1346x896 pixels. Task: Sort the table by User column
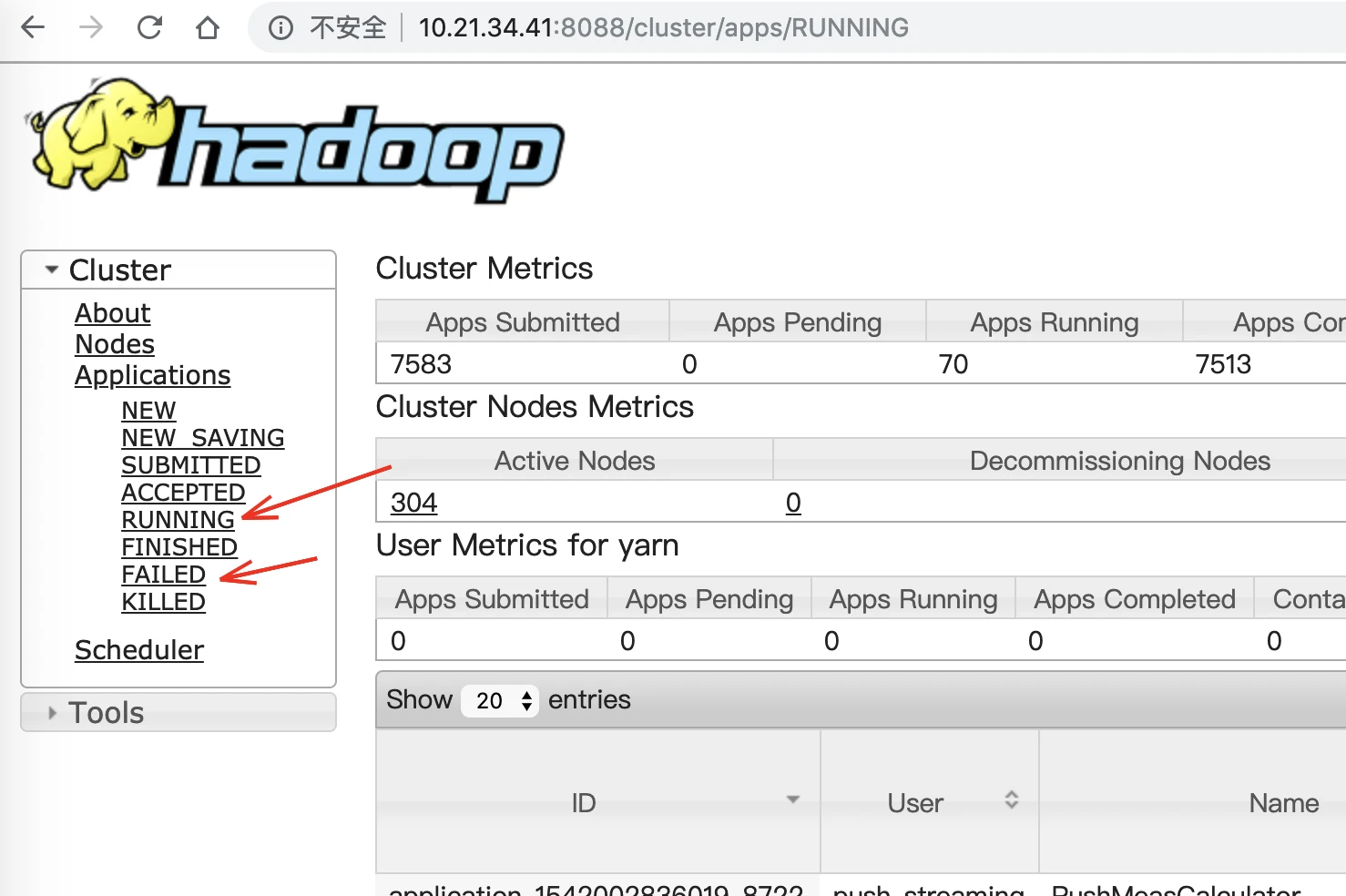pyautogui.click(x=930, y=802)
